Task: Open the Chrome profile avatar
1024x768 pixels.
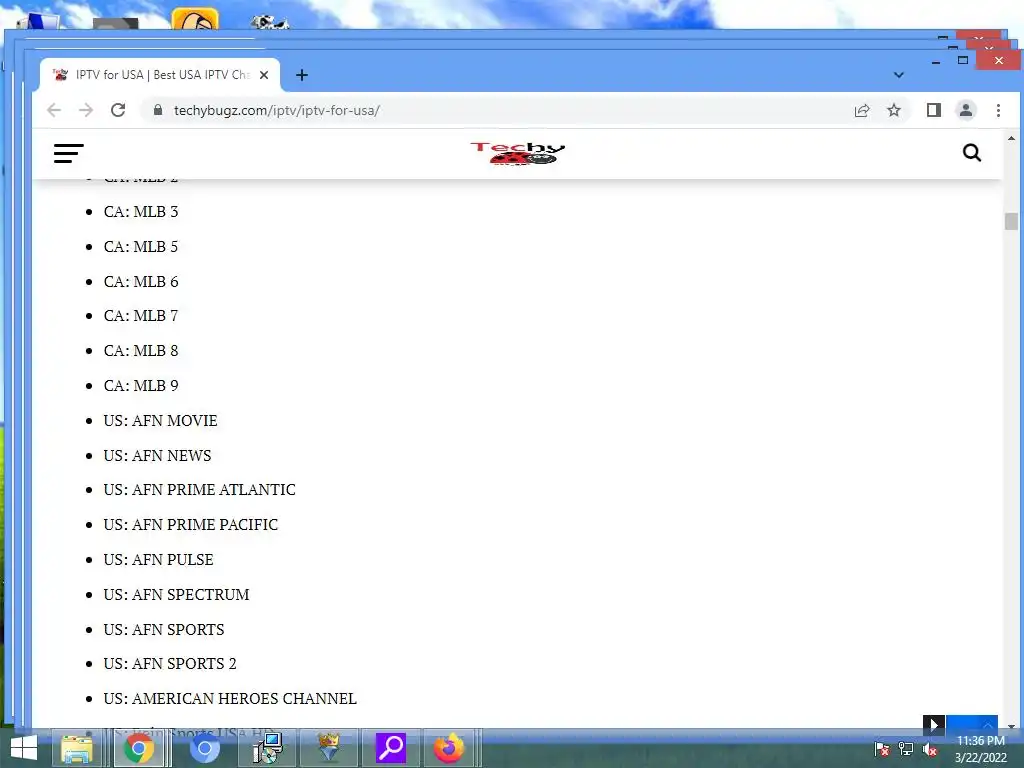Action: (x=966, y=110)
